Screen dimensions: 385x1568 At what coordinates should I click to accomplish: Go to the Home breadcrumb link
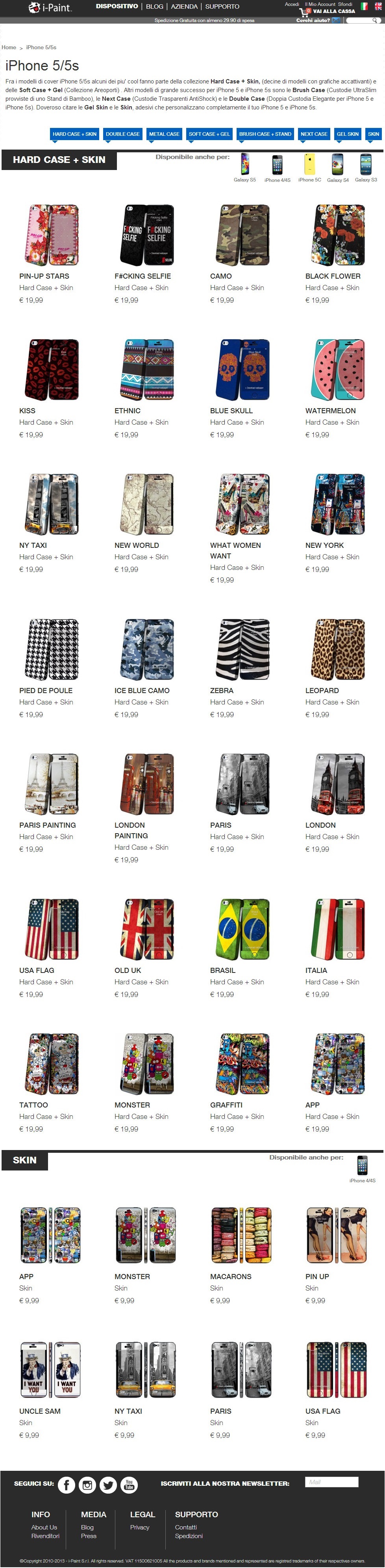tap(9, 47)
